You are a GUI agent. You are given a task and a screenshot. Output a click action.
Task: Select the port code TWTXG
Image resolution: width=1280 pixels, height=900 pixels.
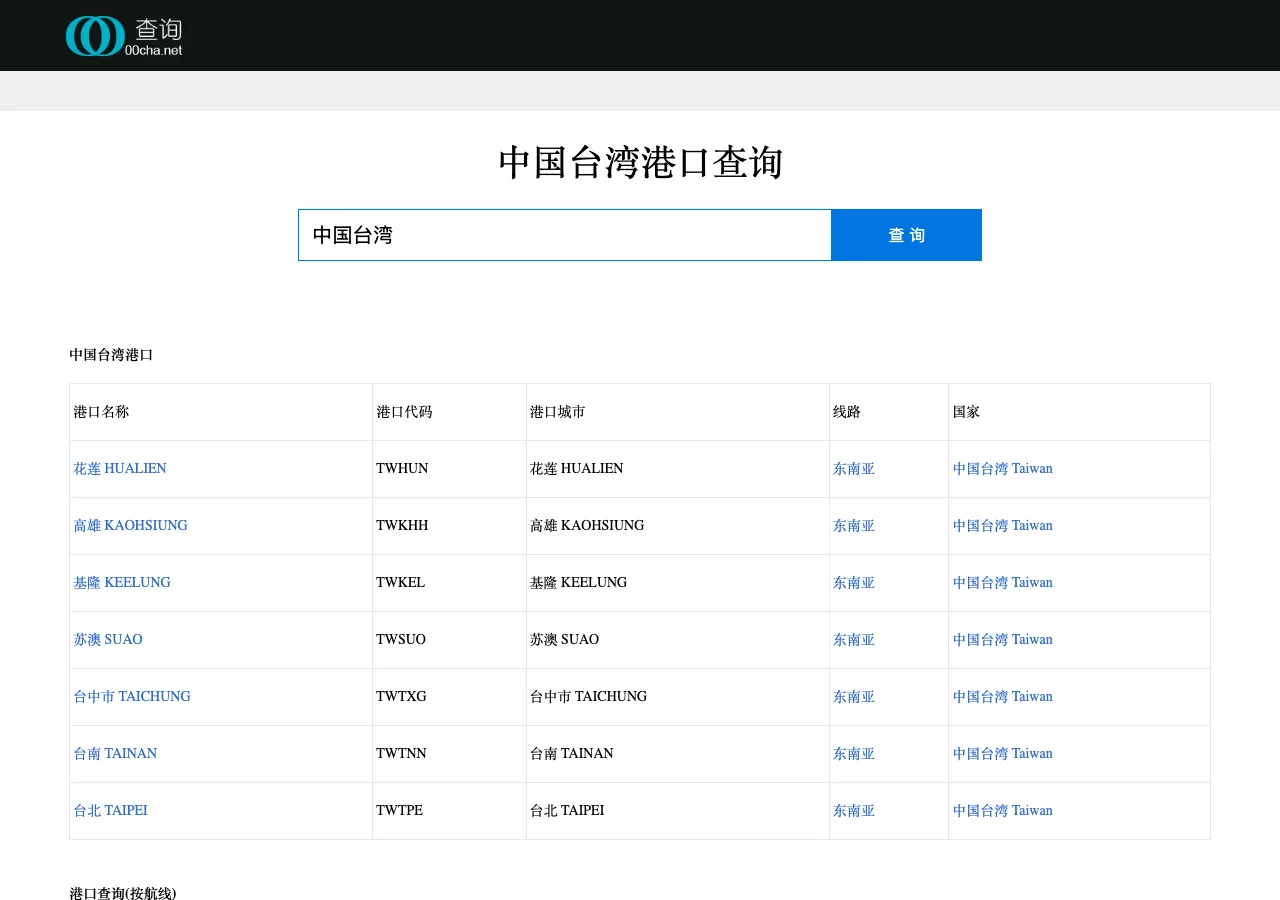[x=401, y=696]
